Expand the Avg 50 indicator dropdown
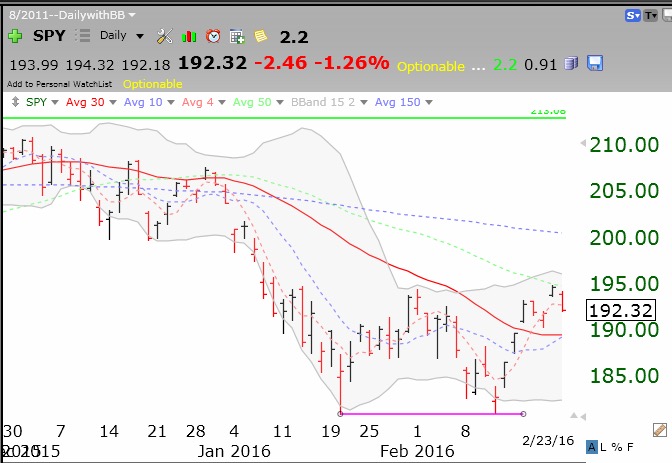 [x=280, y=102]
